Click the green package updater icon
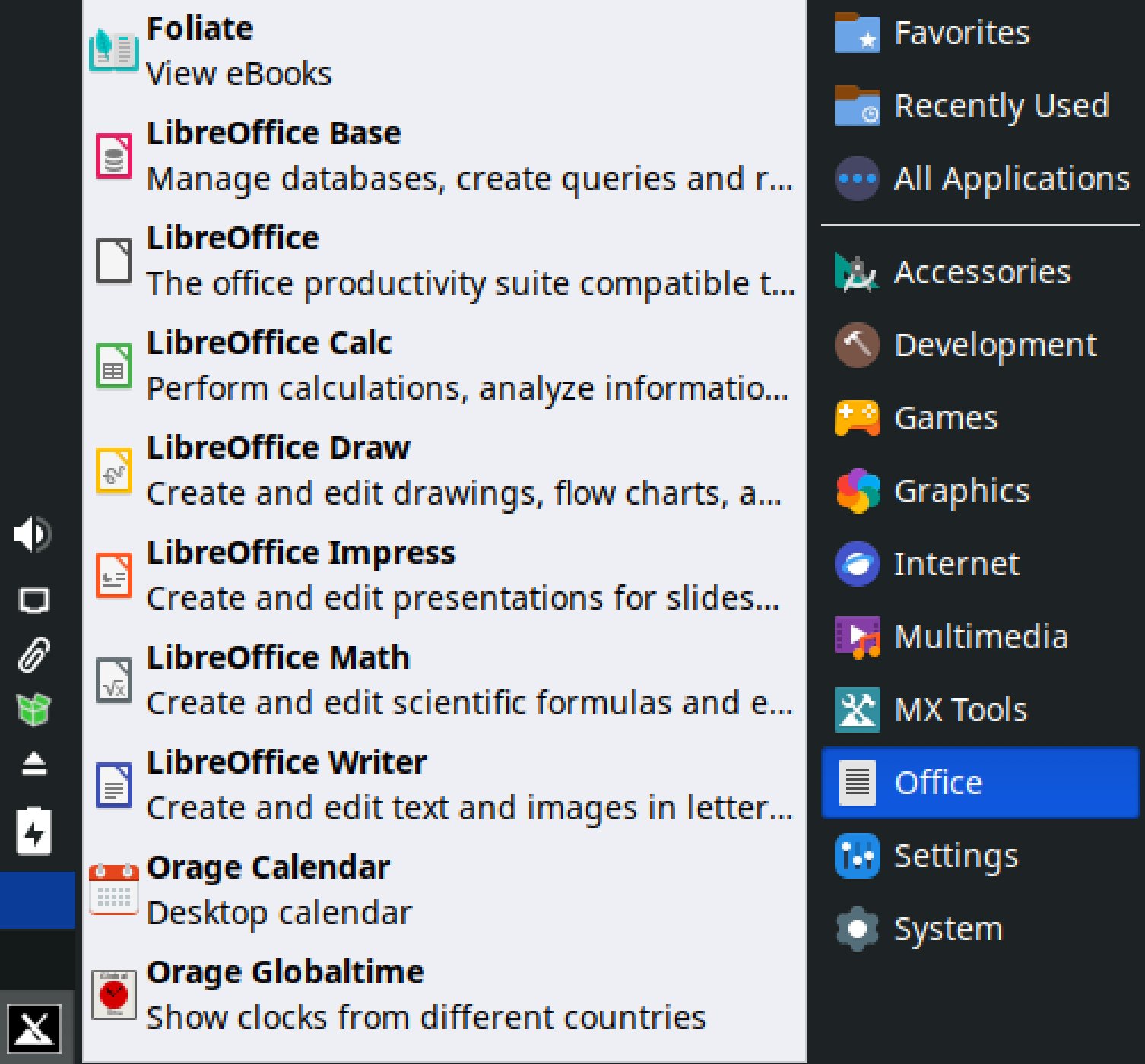The image size is (1145, 1064). click(33, 709)
